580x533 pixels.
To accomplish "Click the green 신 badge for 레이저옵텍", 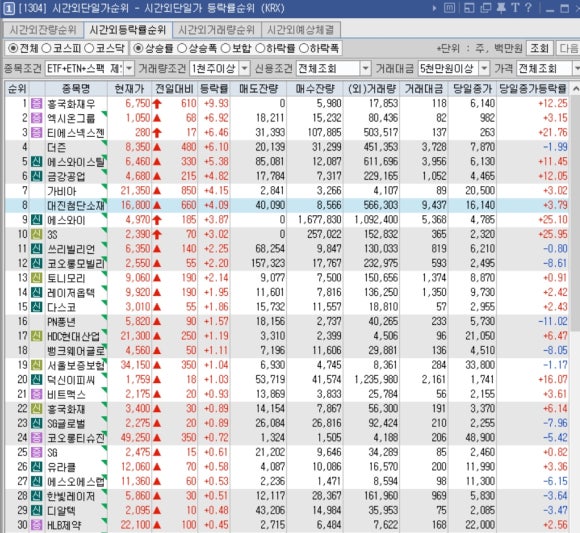I will (36, 293).
